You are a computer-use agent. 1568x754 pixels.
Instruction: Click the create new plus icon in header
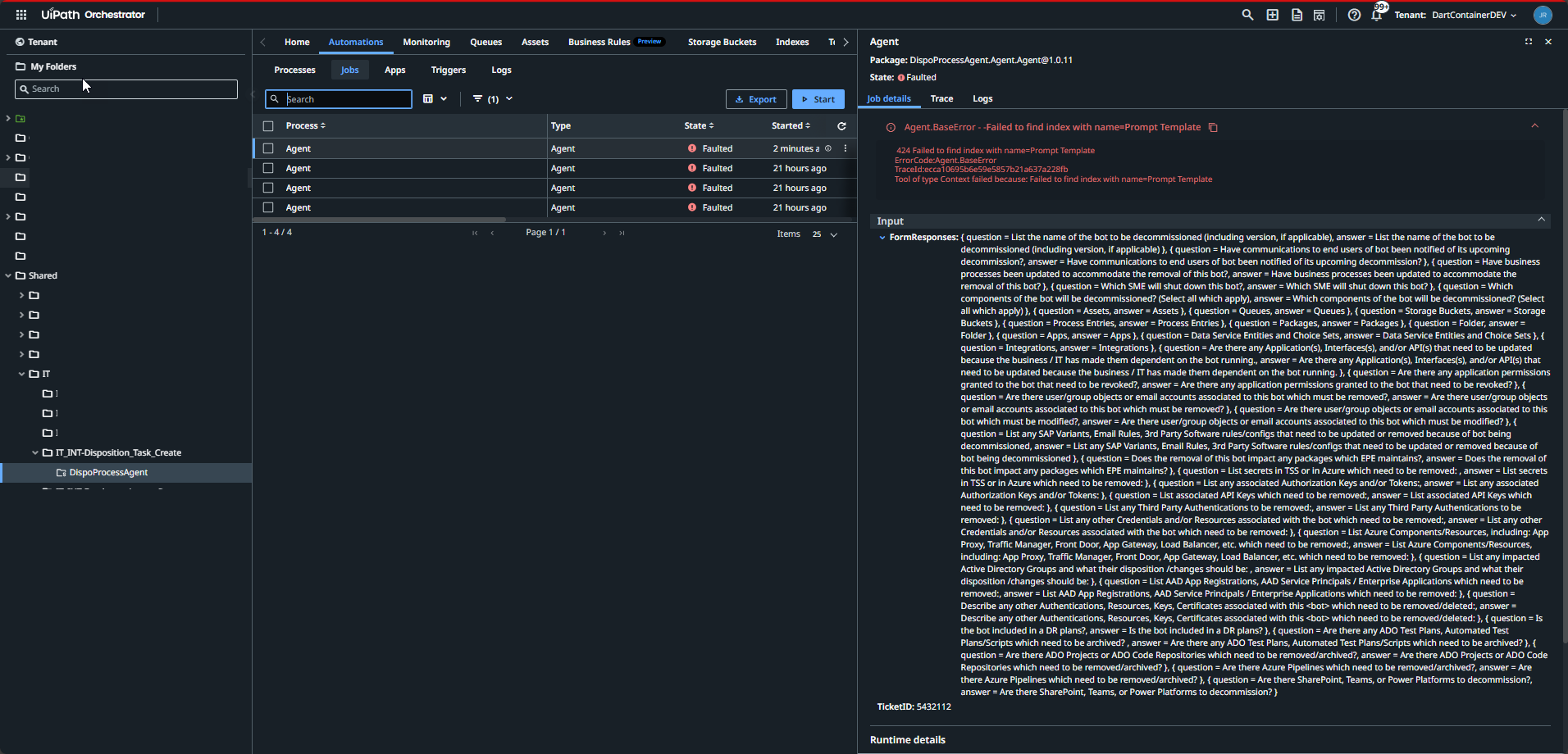[1272, 15]
